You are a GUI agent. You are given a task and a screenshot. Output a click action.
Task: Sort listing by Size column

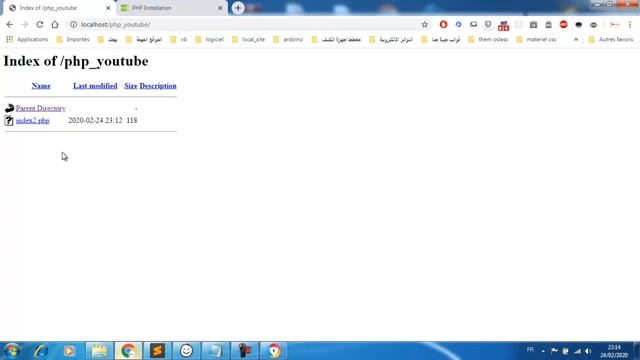(x=131, y=86)
